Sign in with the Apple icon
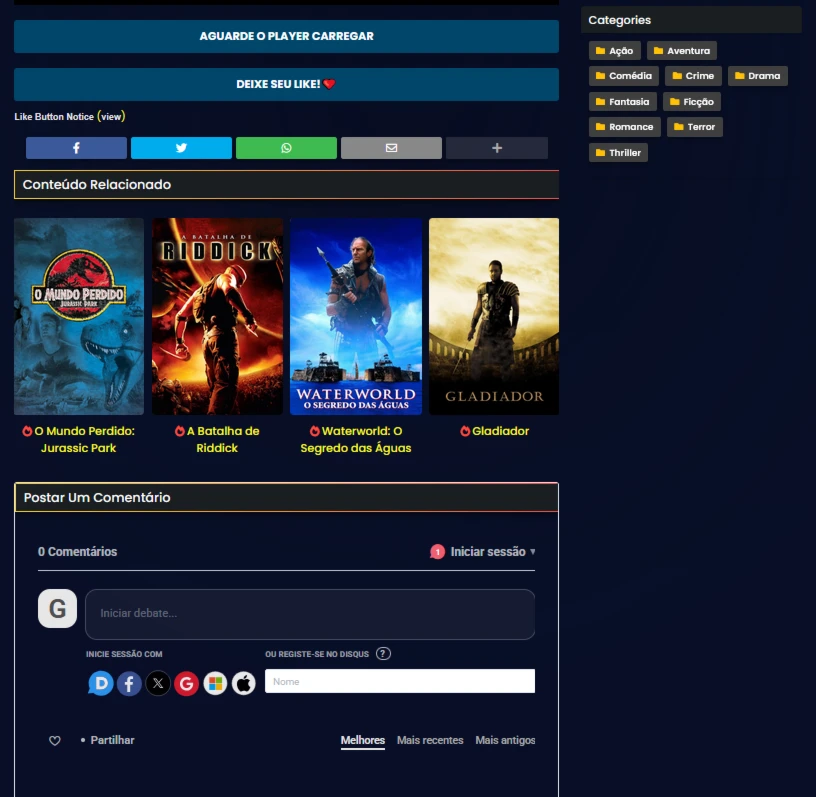 244,683
